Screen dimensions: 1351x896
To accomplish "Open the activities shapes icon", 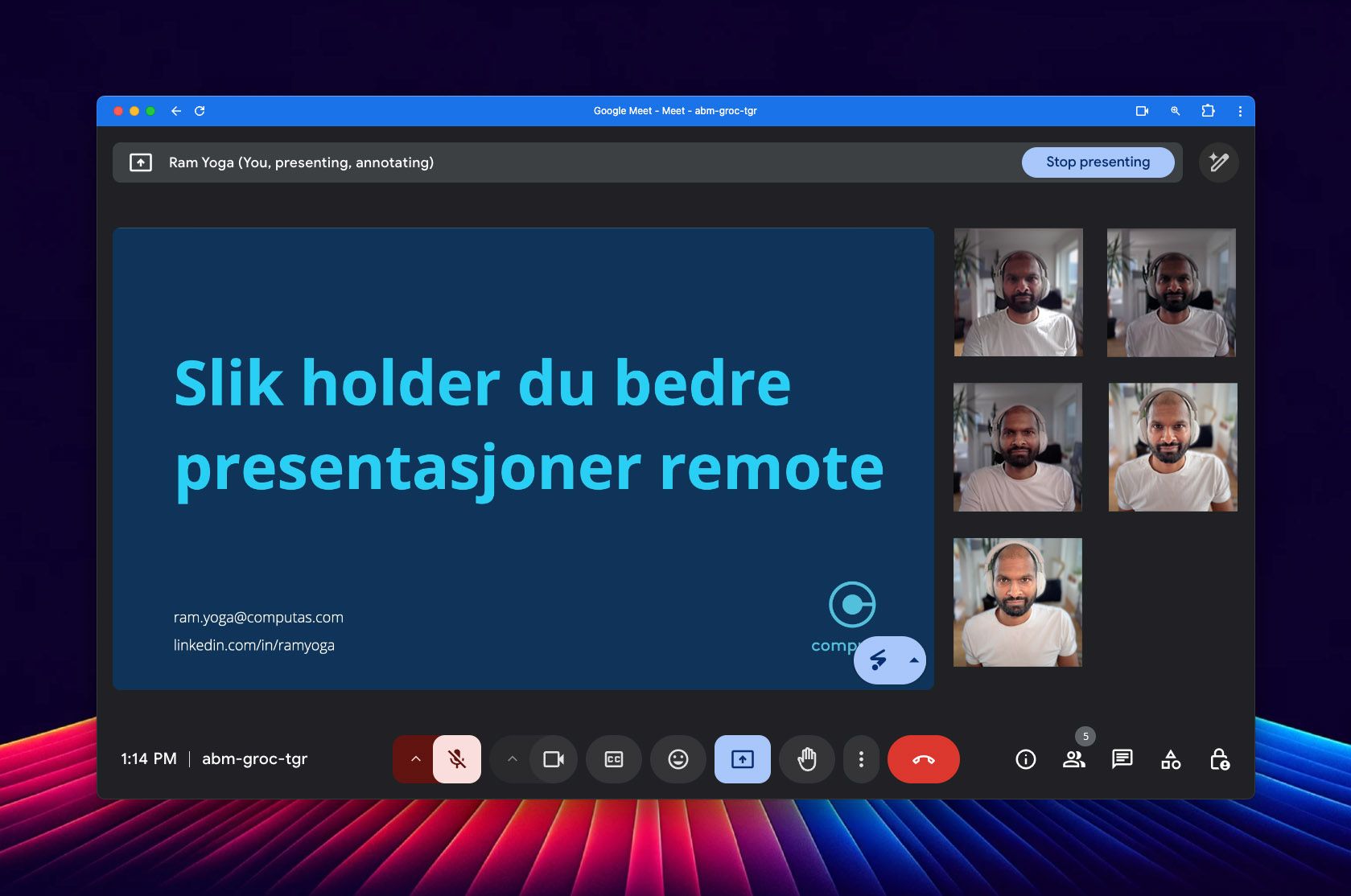I will [1171, 759].
